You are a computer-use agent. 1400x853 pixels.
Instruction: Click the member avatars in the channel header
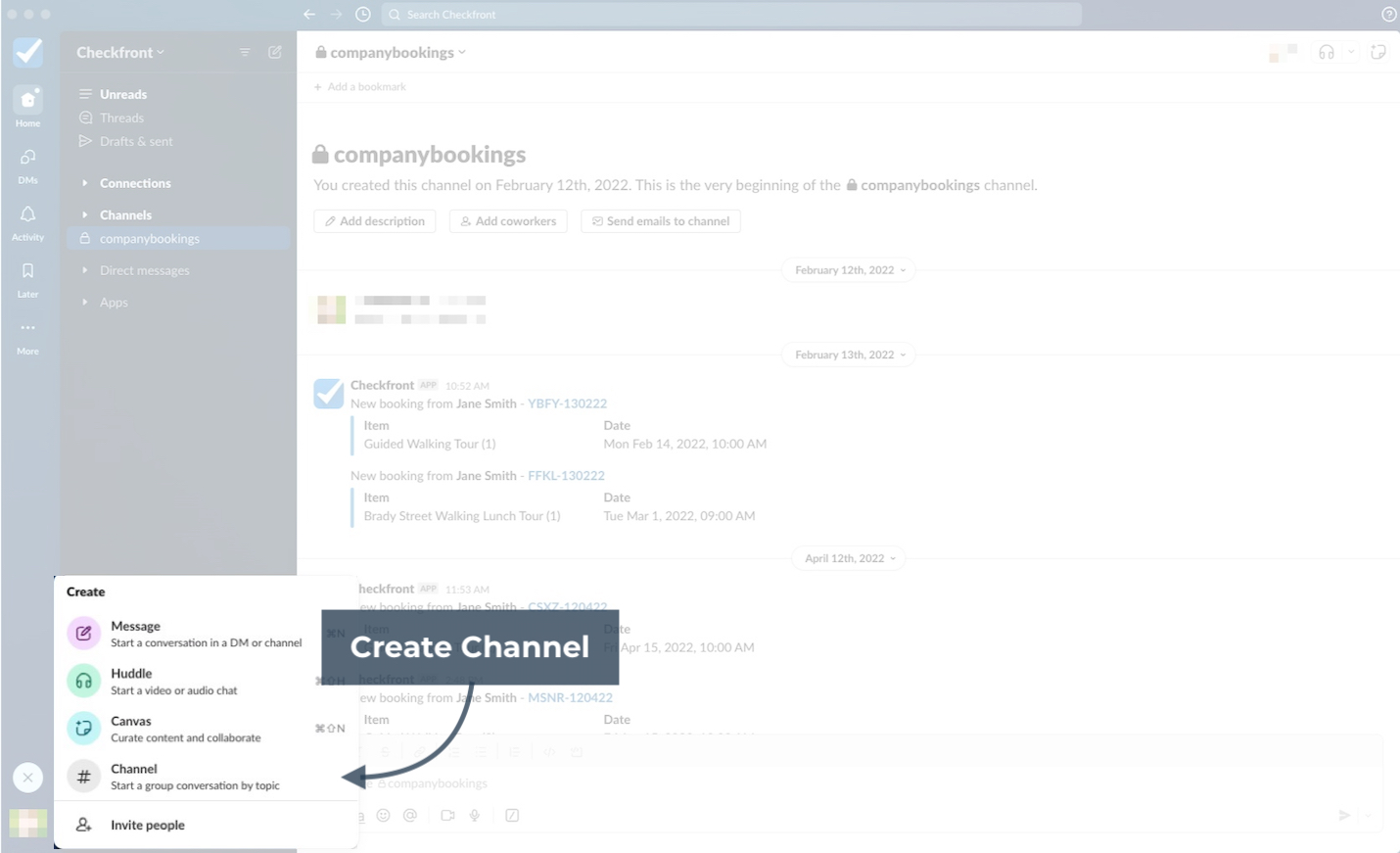1283,52
